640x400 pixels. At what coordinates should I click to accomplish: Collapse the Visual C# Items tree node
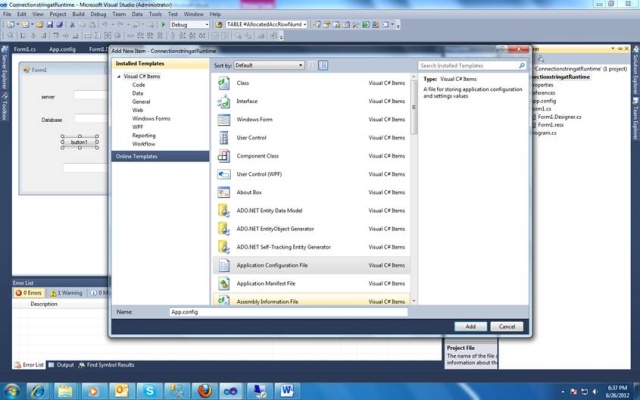[x=119, y=76]
